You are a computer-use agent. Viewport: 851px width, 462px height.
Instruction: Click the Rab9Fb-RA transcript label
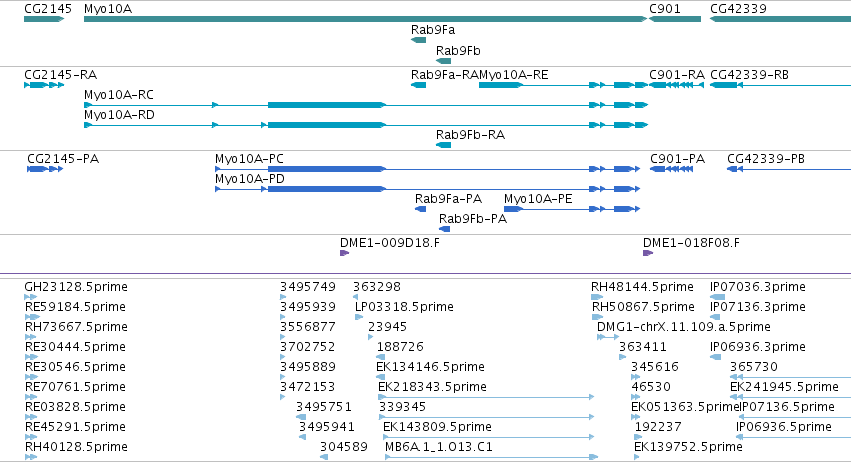[471, 135]
